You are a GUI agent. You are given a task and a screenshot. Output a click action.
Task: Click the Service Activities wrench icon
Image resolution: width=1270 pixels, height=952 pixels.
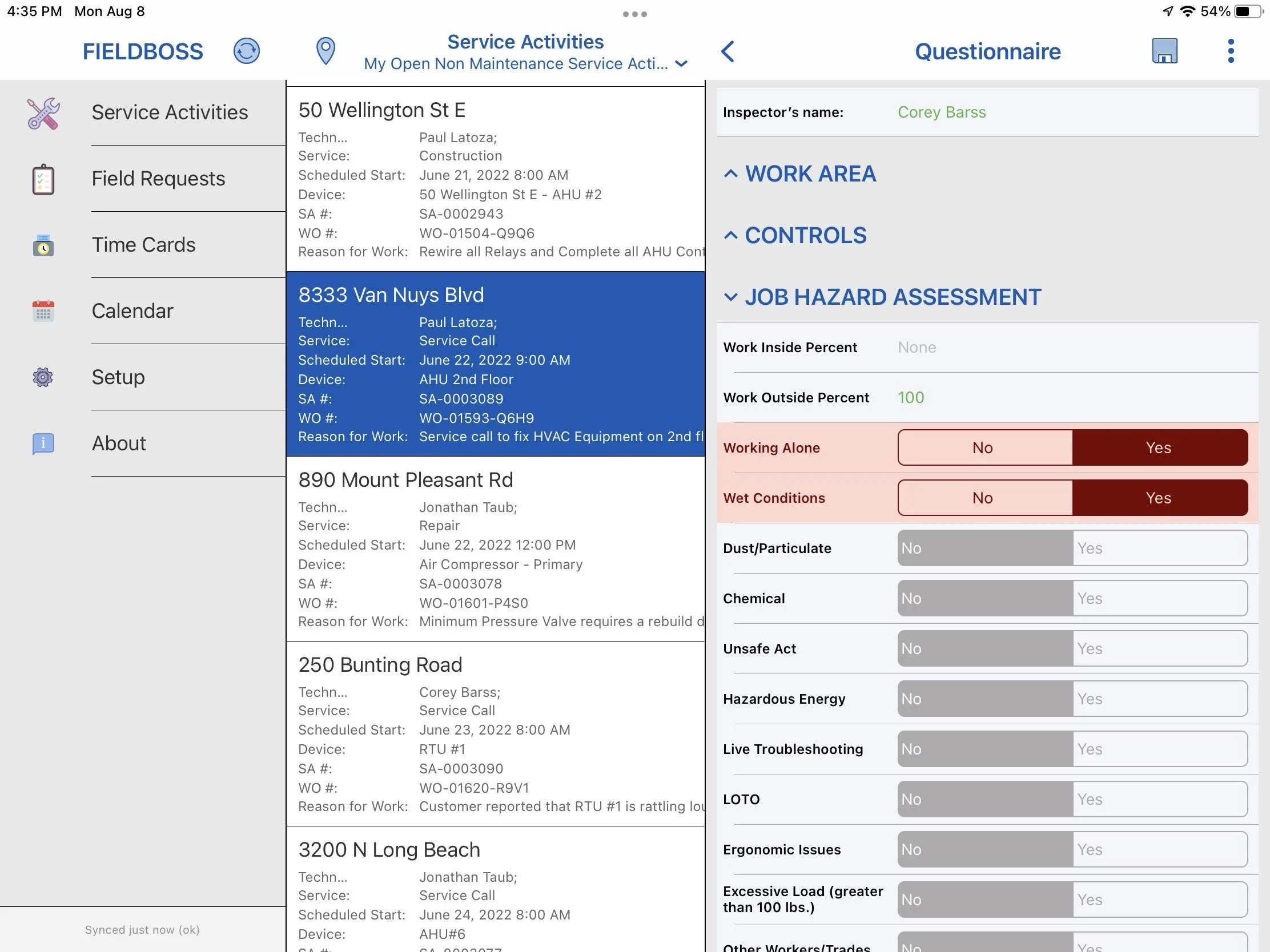click(x=43, y=113)
